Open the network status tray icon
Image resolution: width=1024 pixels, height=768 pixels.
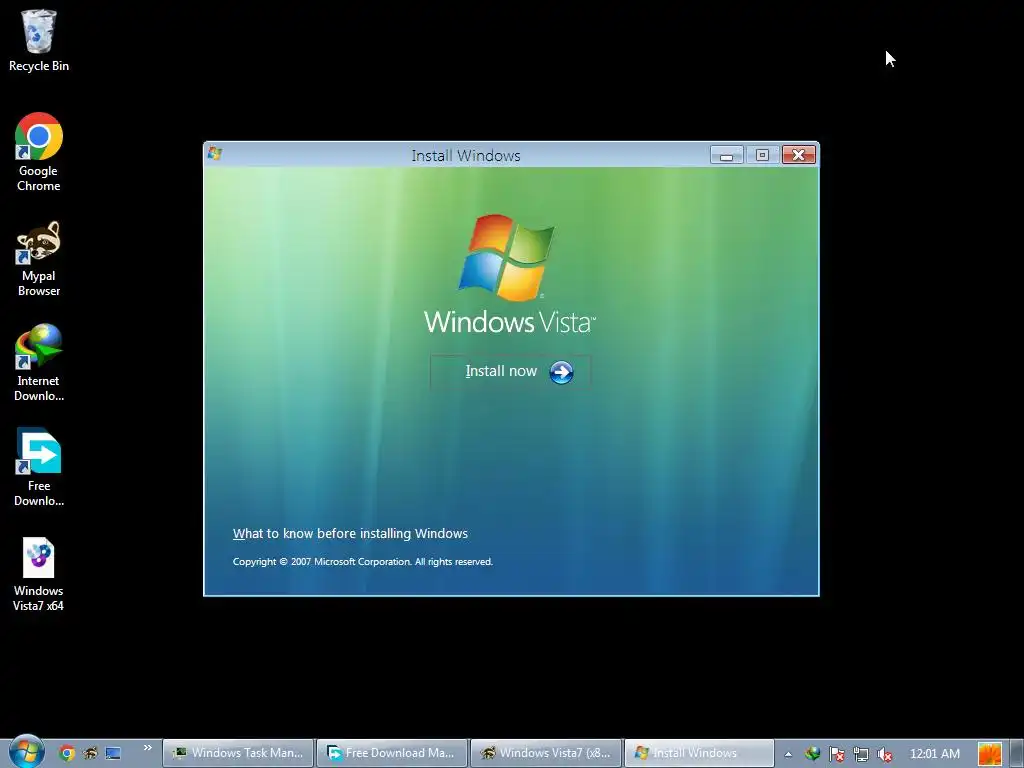[x=861, y=754]
